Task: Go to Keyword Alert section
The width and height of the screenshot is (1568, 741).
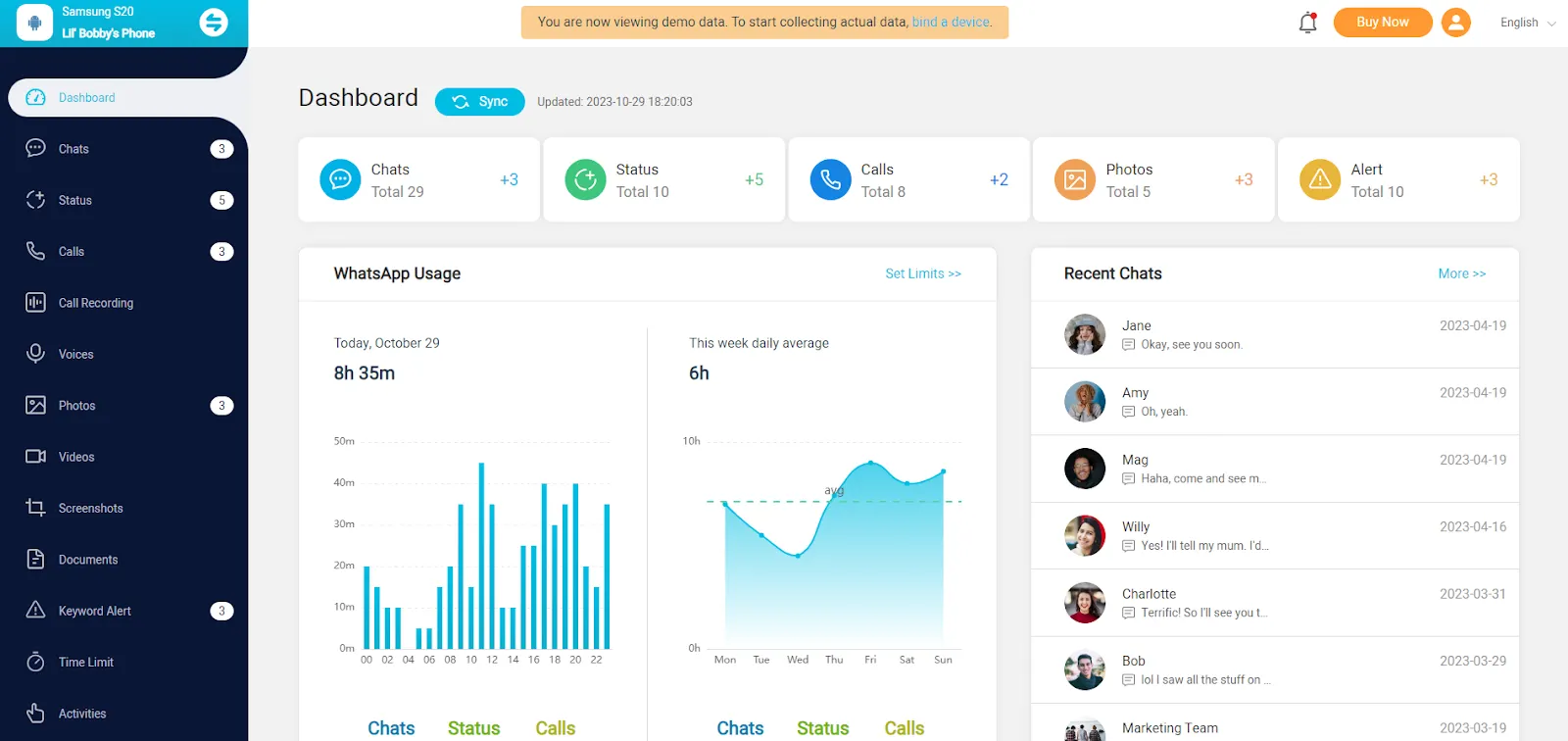Action: pos(94,611)
